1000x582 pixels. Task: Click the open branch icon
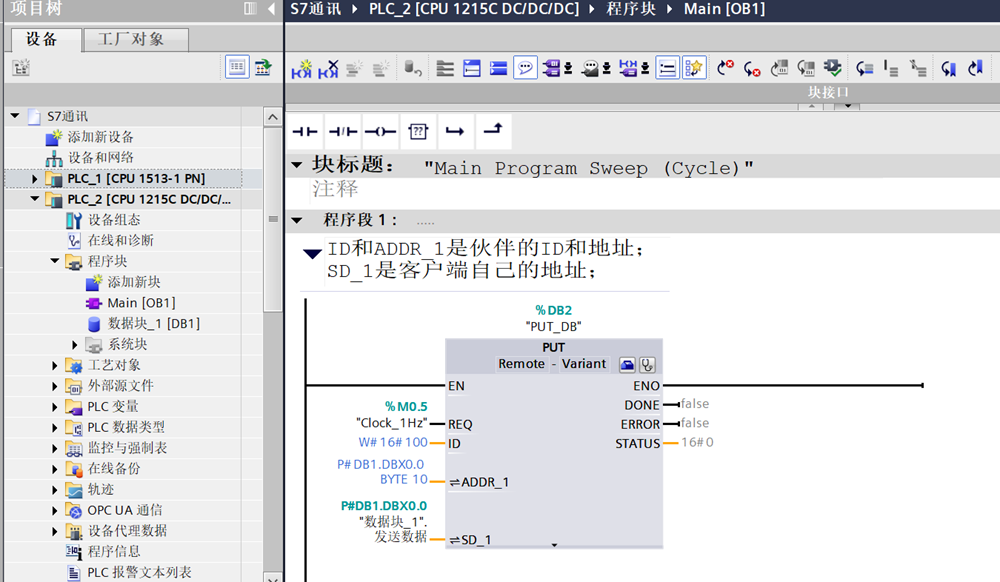455,132
